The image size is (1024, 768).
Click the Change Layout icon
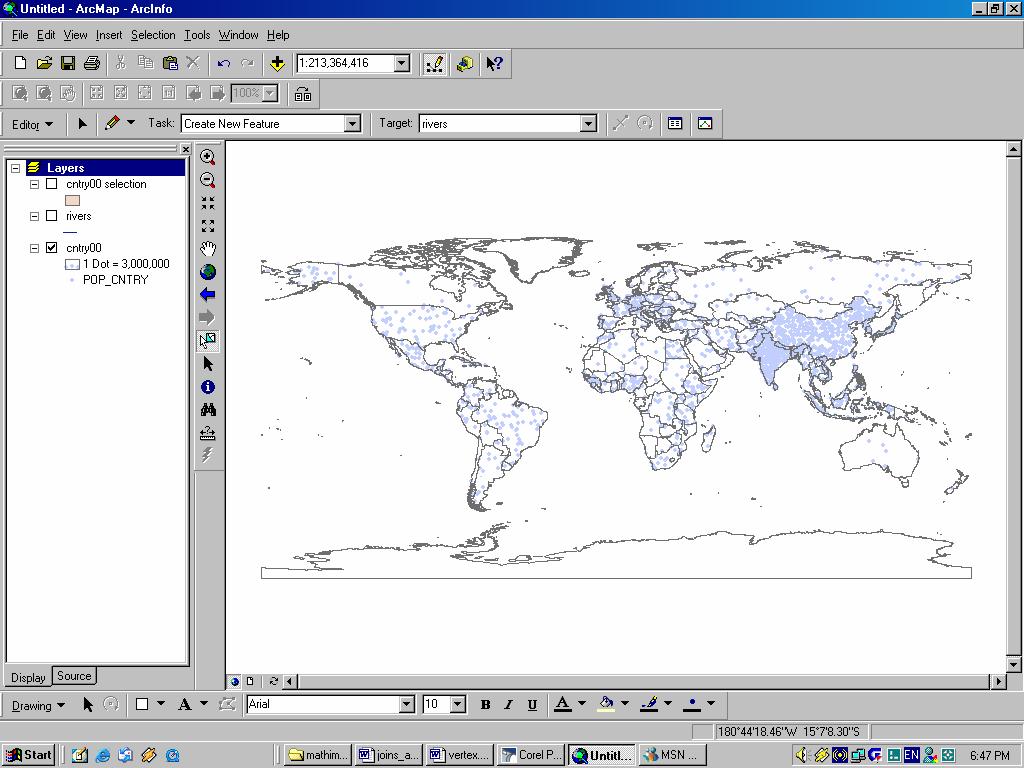point(302,94)
